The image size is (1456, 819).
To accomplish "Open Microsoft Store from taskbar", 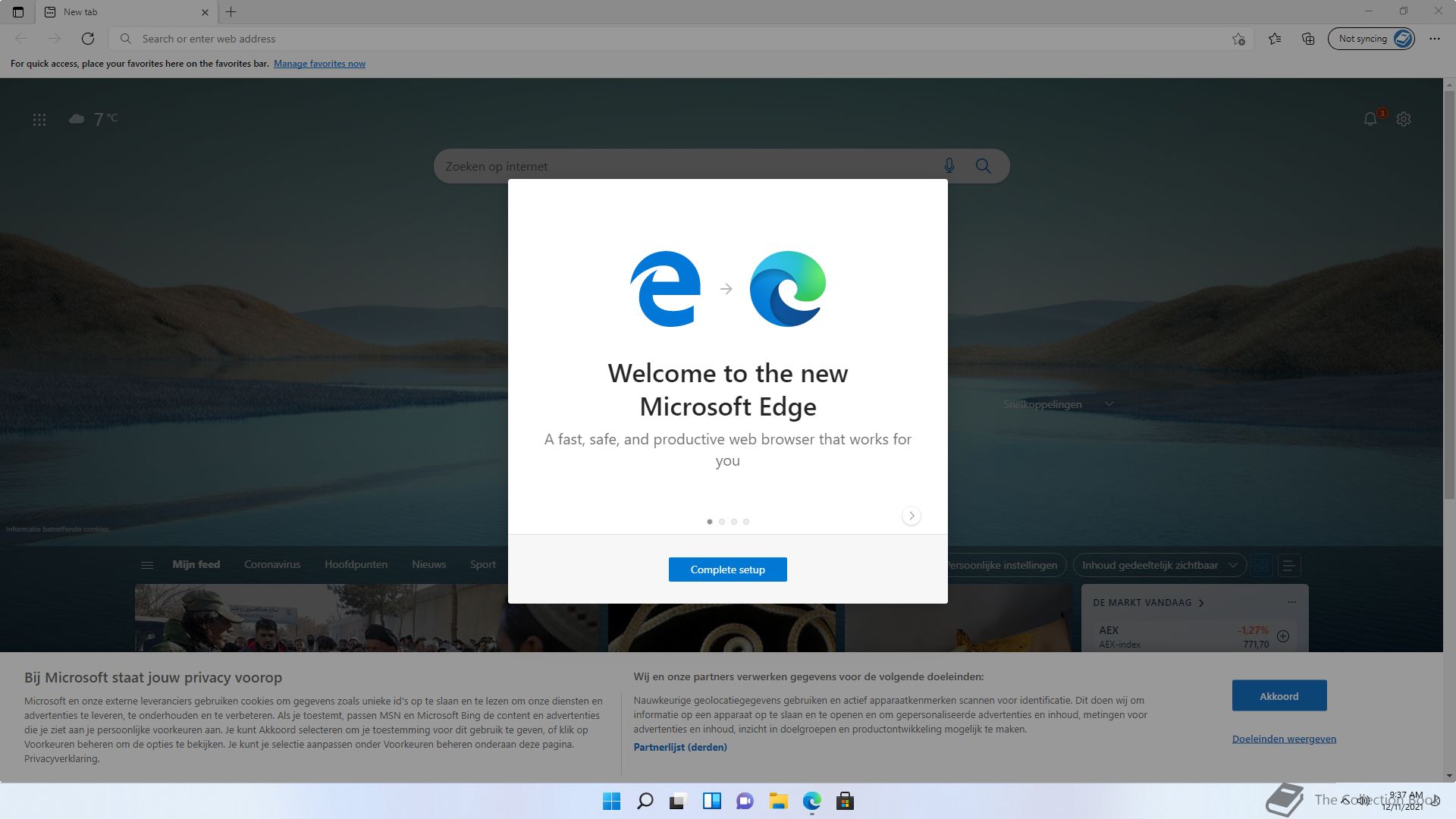I will point(845,801).
